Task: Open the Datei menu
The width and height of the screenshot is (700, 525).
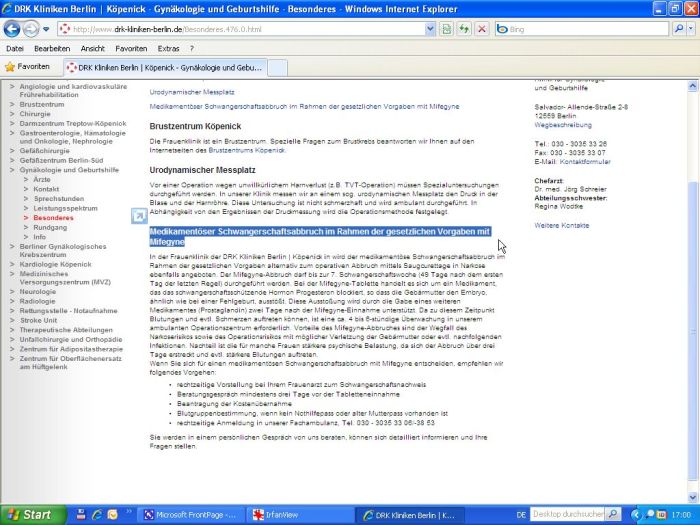Action: (15, 49)
